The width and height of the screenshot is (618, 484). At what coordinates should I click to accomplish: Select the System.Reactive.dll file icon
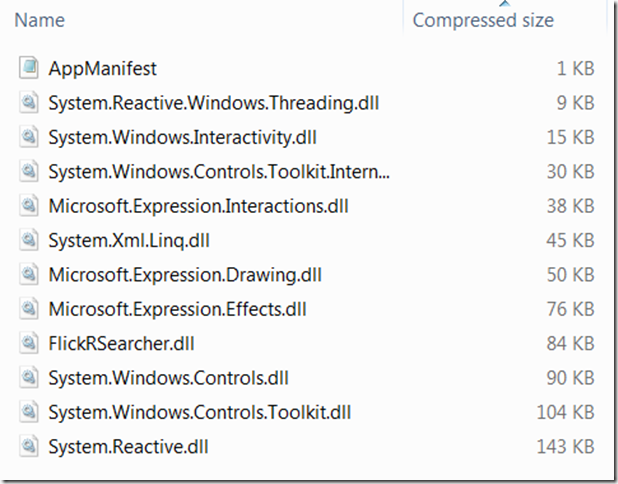[29, 446]
